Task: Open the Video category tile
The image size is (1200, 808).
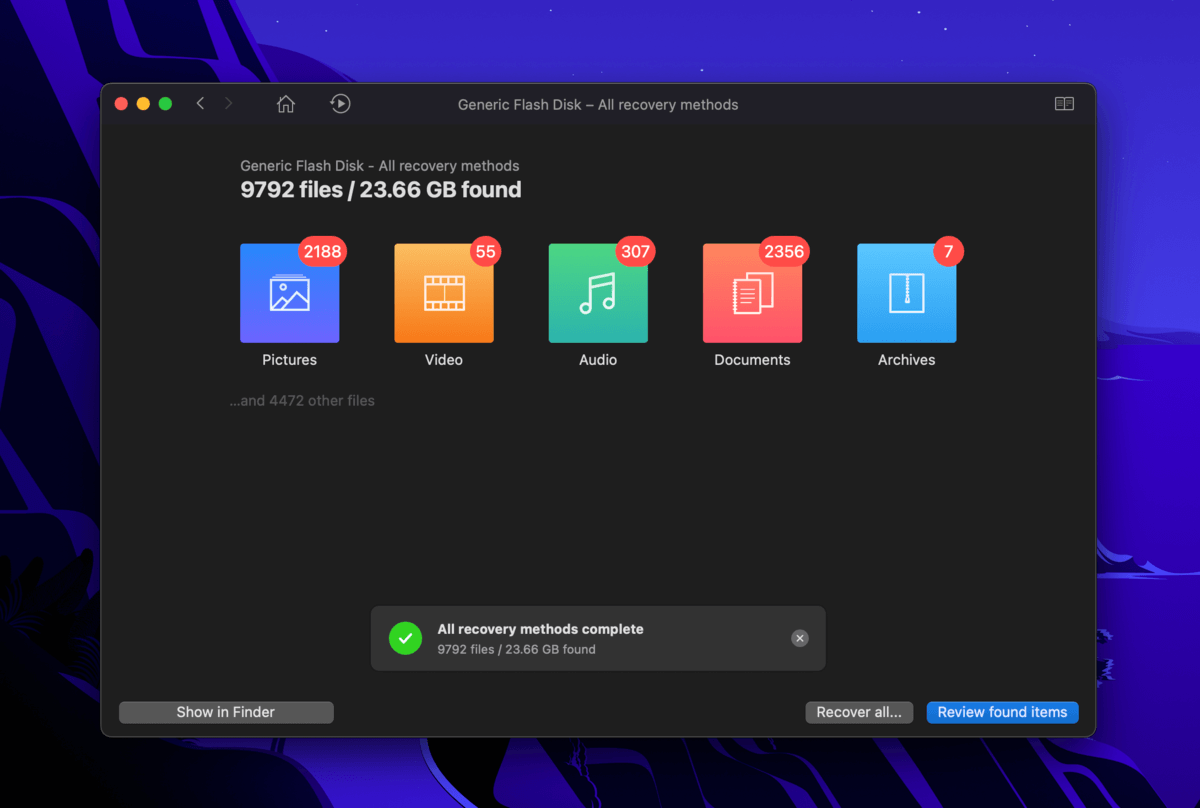Action: (443, 294)
